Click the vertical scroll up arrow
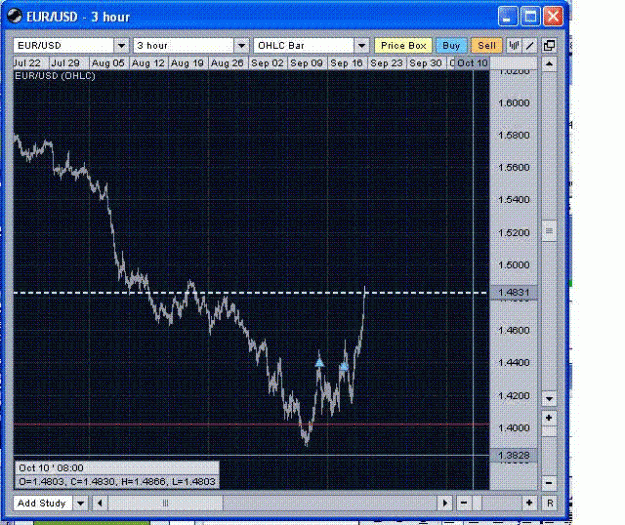This screenshot has height=525, width=625. pos(549,64)
